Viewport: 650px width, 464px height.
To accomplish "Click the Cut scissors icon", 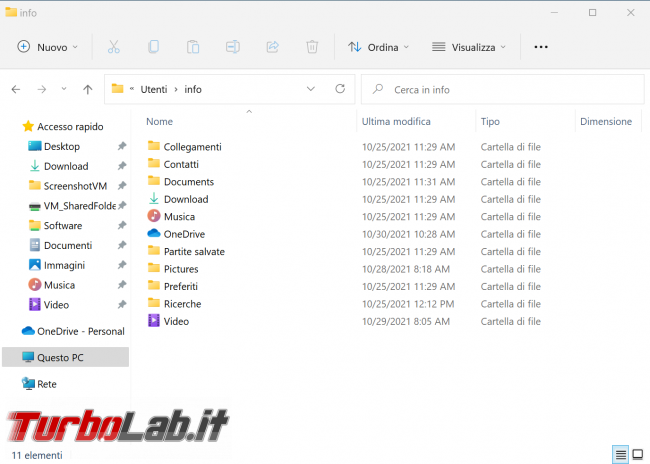I will pos(114,47).
